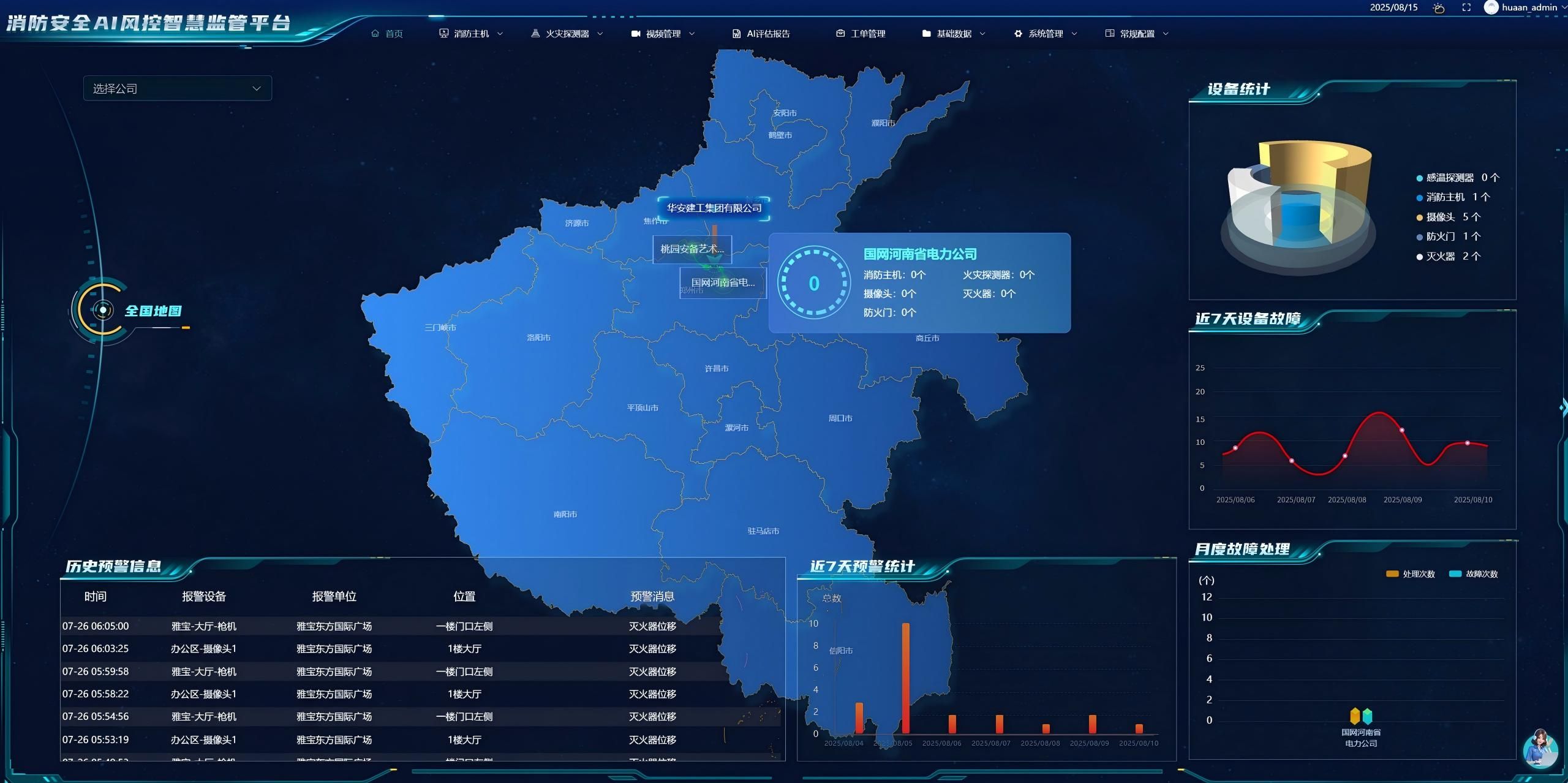Toggle fullscreen mode icon
Image resolution: width=1568 pixels, height=783 pixels.
point(1466,8)
